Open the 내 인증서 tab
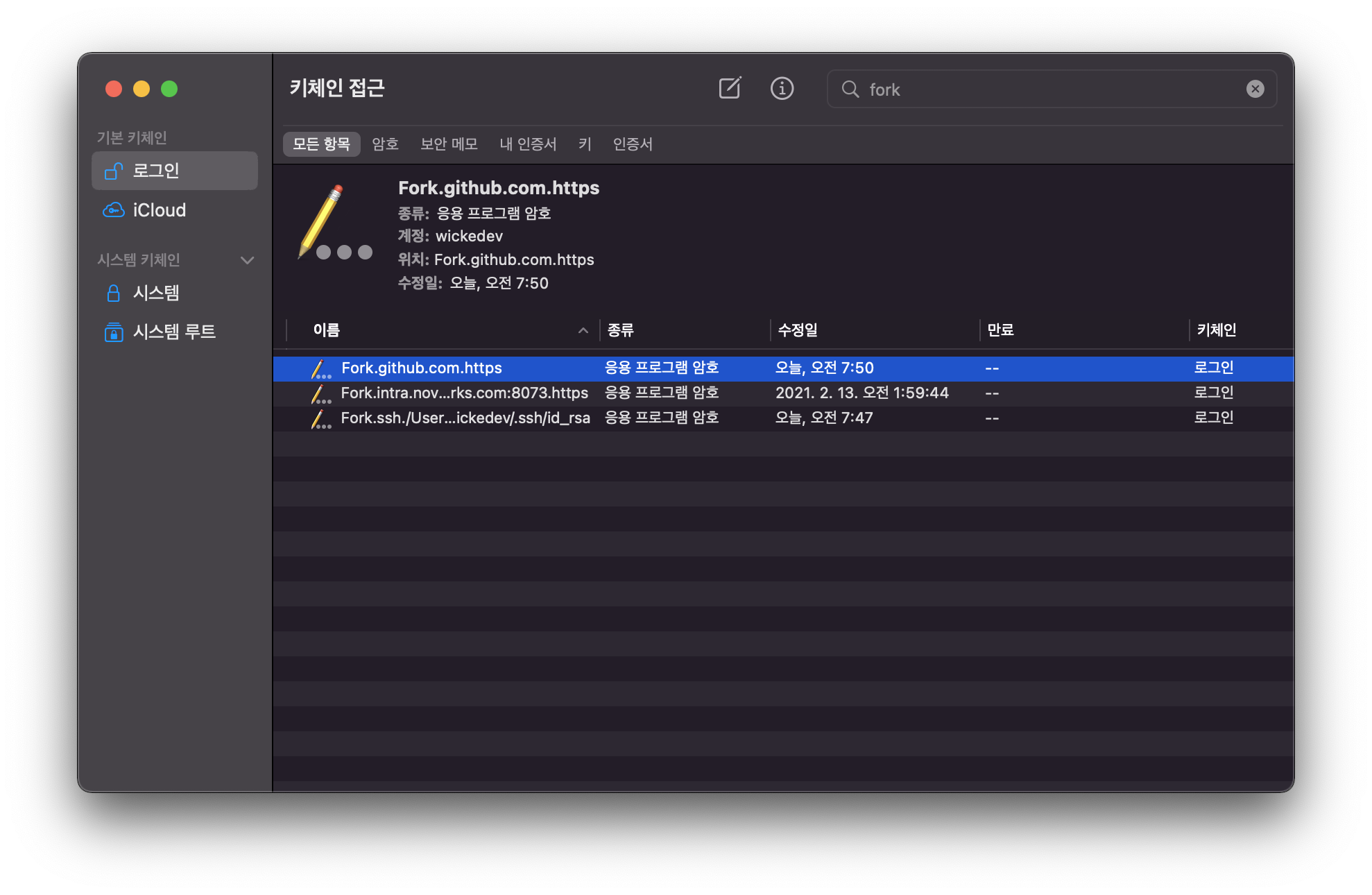 click(528, 144)
